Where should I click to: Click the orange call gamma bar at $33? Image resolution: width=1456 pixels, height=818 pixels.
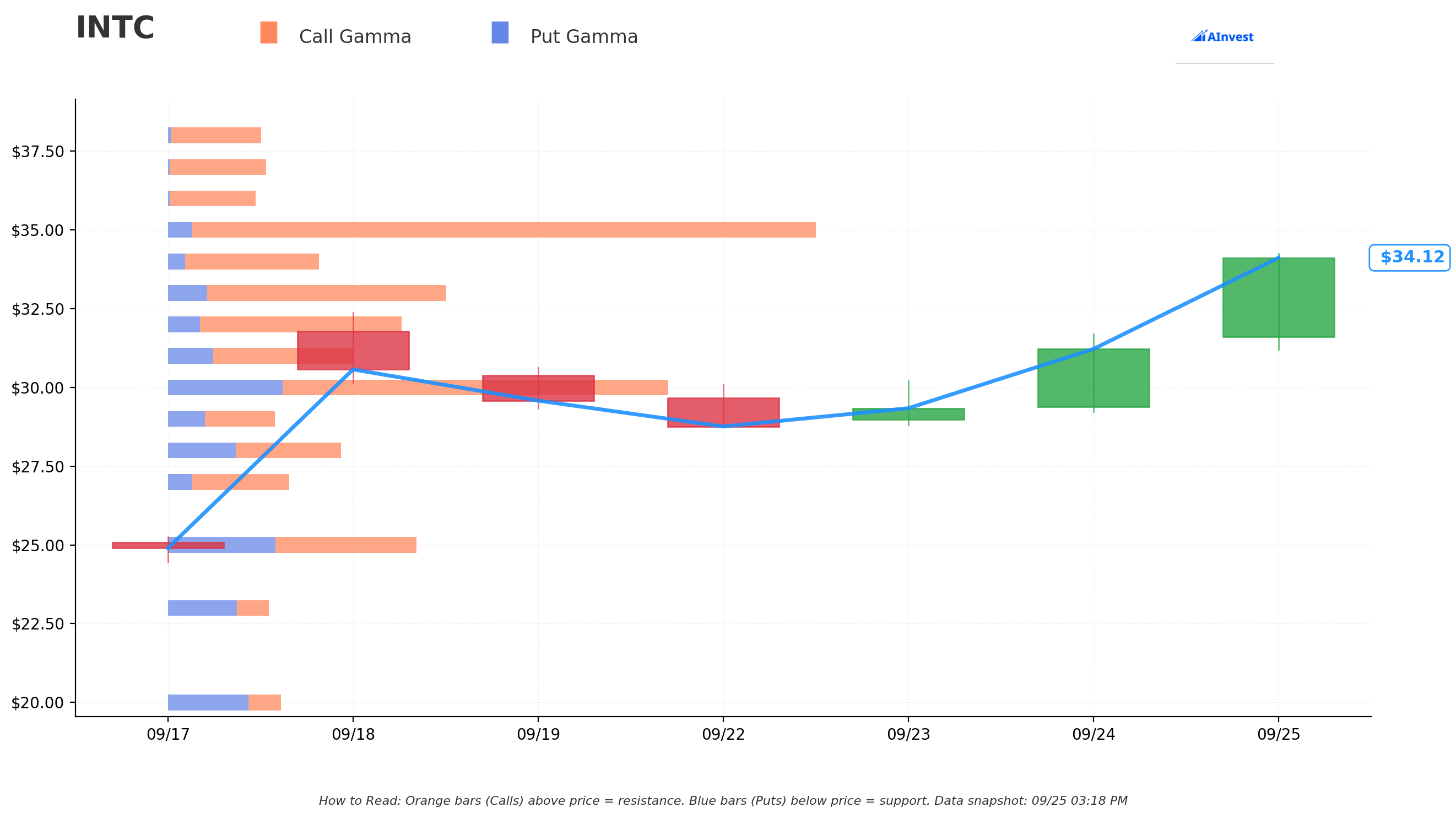click(x=327, y=293)
